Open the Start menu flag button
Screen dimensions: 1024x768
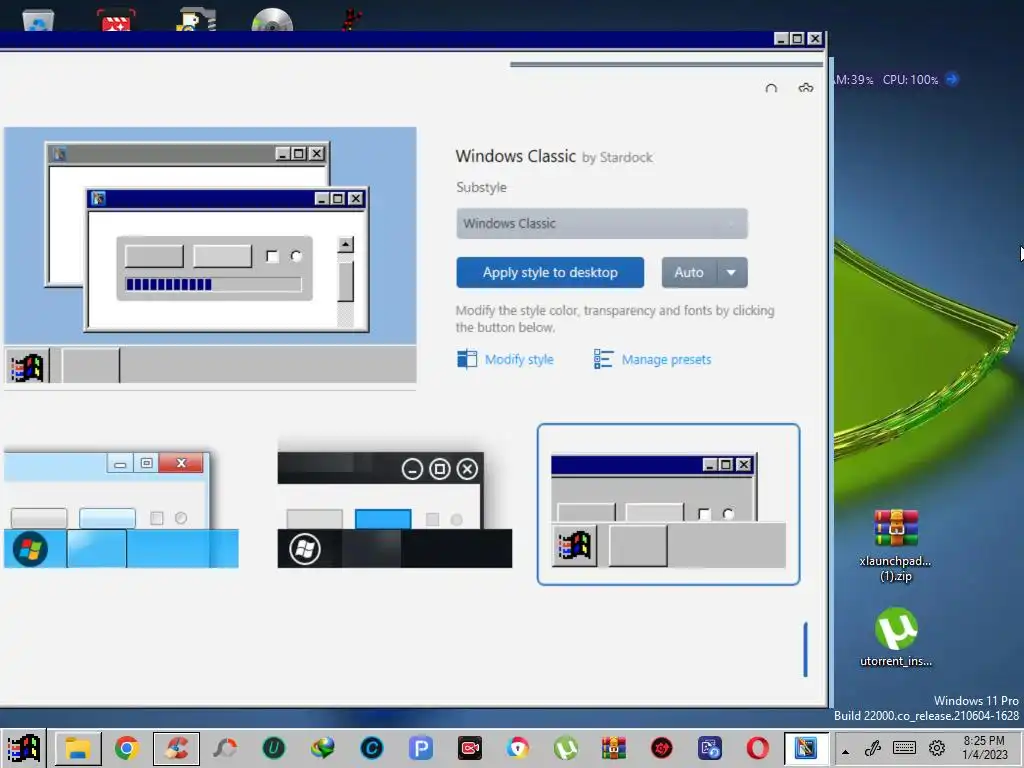click(24, 748)
